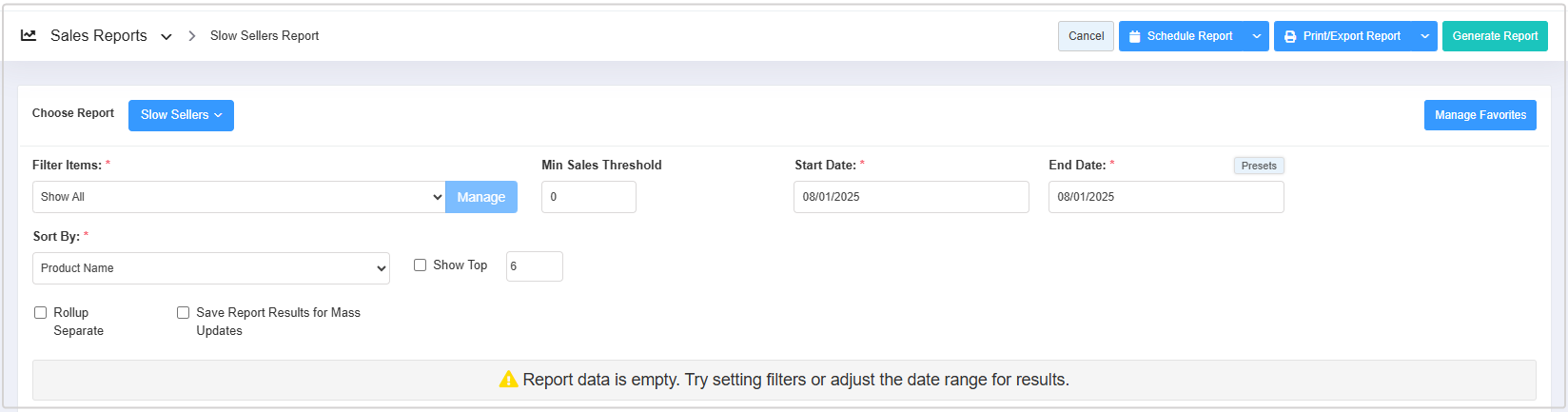Click the calendar icon on Schedule Report
The width and height of the screenshot is (1568, 412).
pyautogui.click(x=1134, y=37)
